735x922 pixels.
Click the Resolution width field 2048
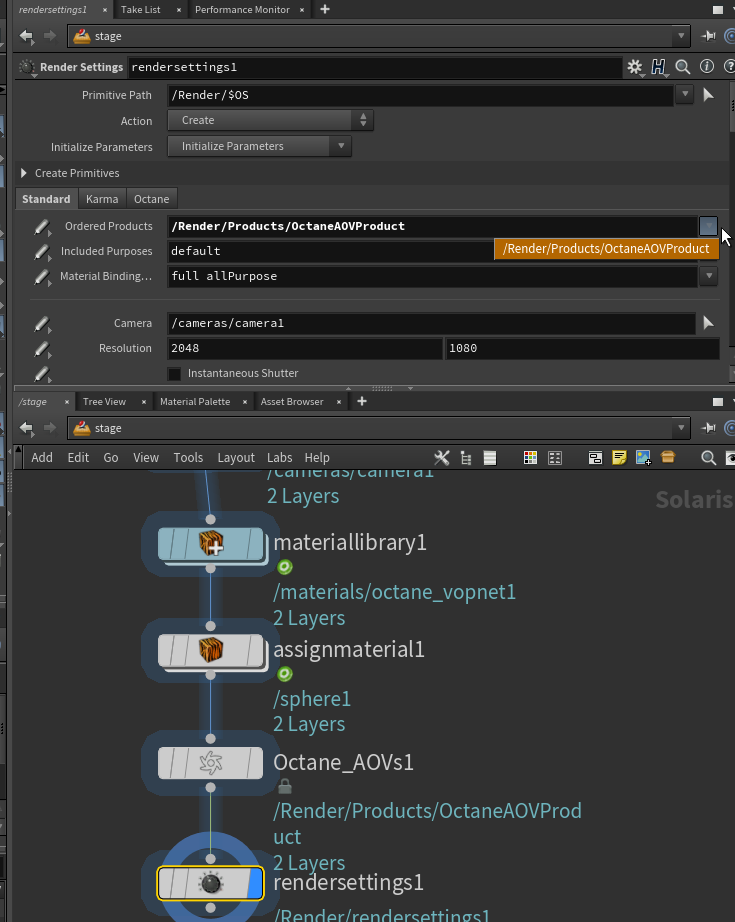pos(305,348)
